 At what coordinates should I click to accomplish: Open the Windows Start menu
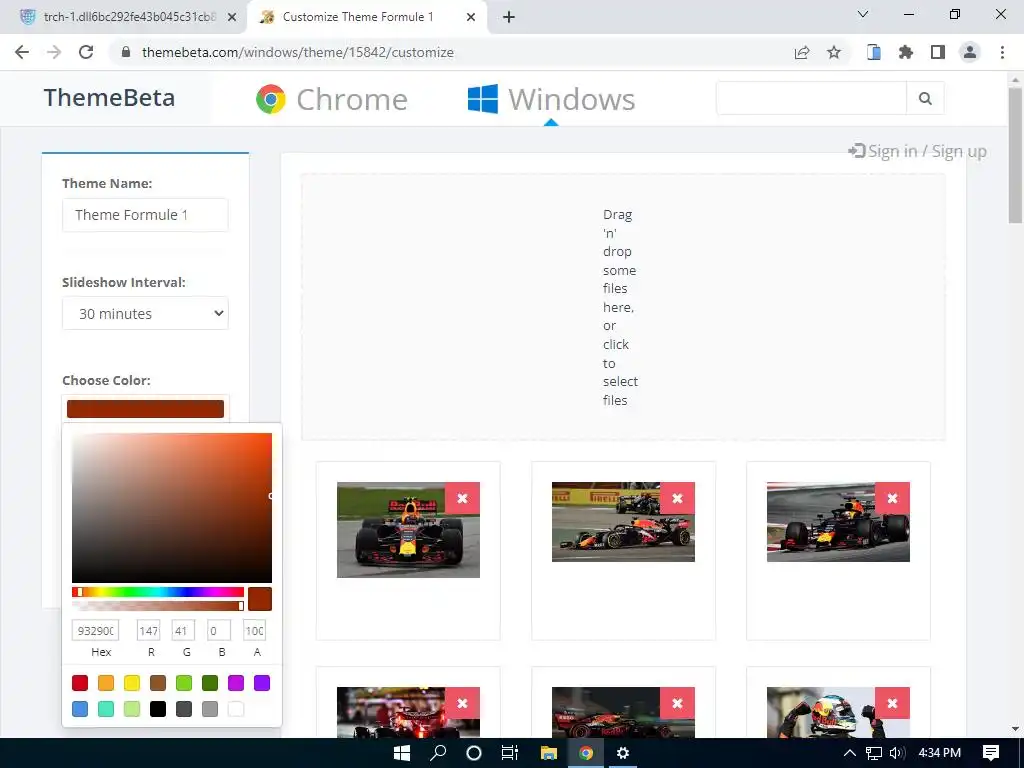[402, 753]
